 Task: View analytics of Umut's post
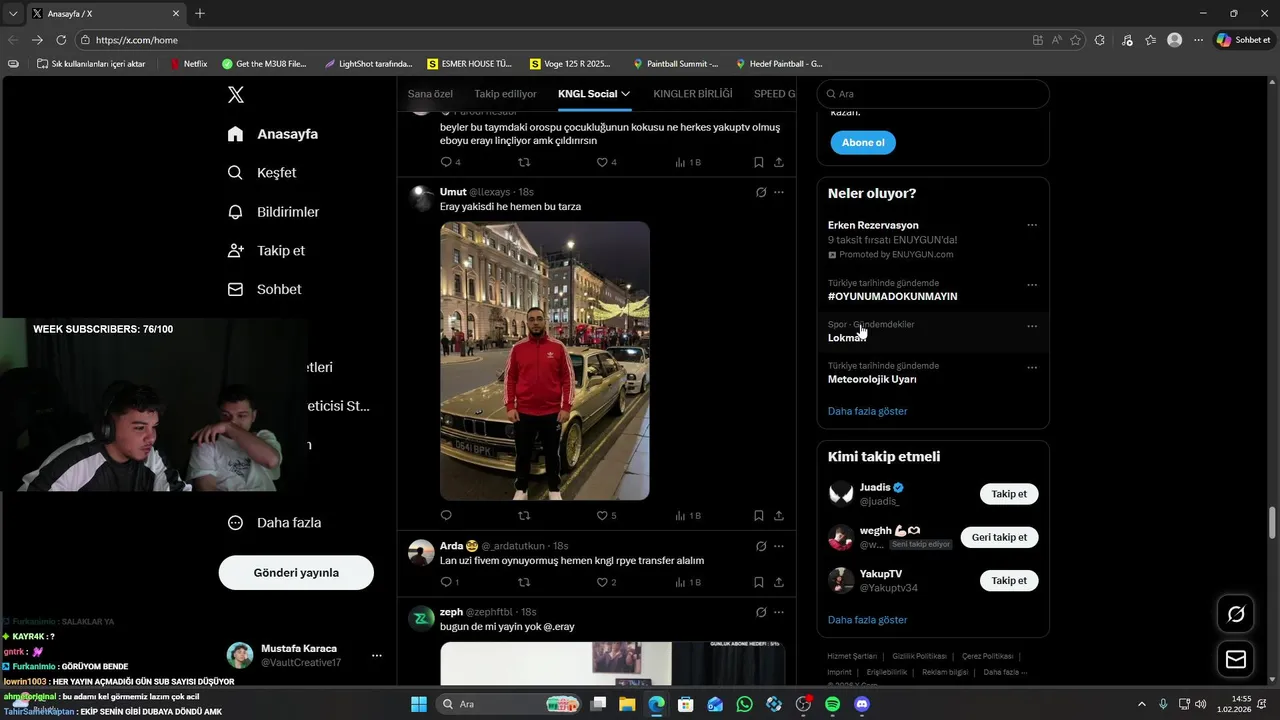click(x=688, y=516)
